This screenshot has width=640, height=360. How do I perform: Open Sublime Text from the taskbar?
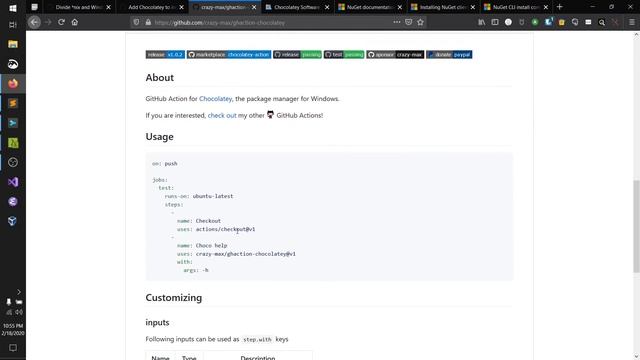point(13,103)
